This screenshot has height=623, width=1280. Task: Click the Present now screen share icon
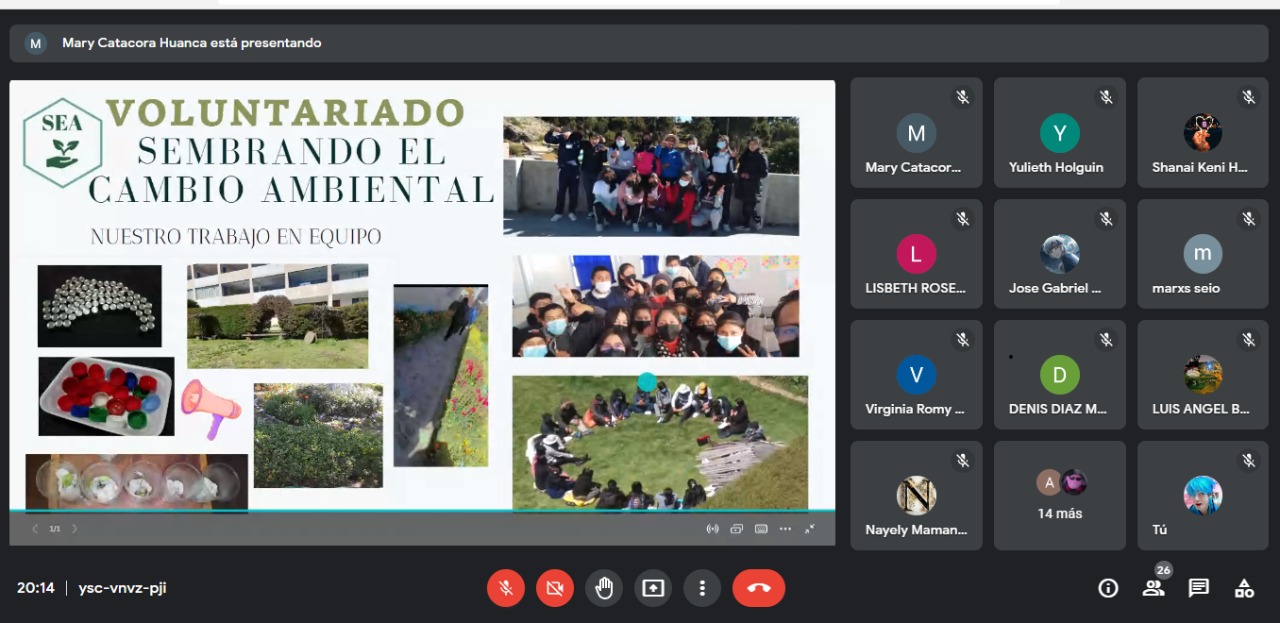[653, 588]
